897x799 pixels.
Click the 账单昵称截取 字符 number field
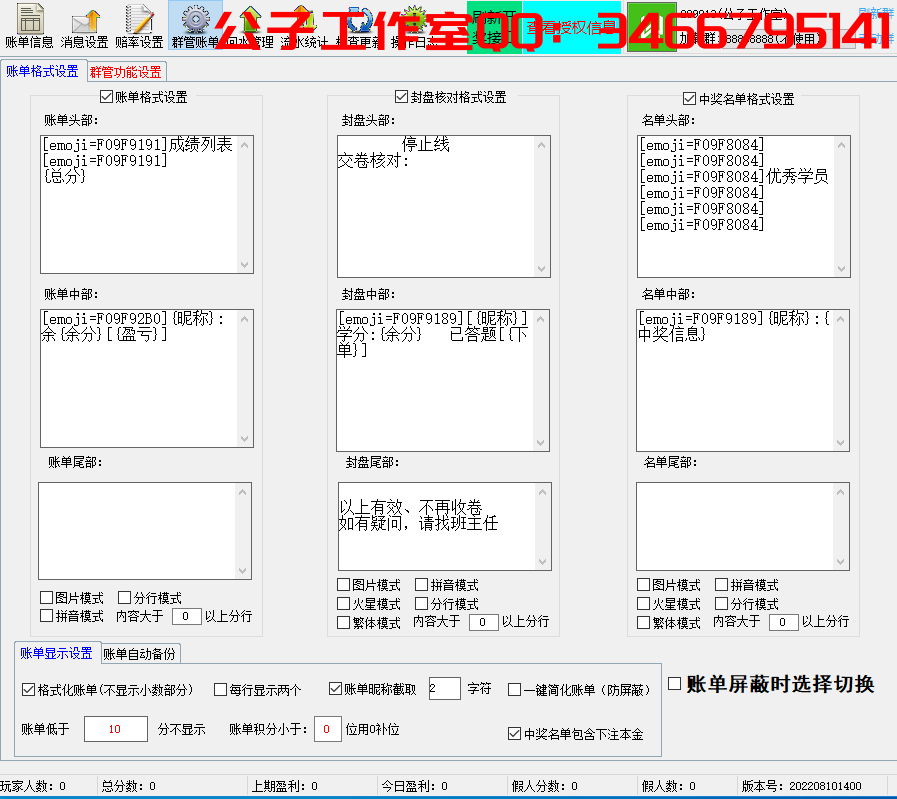click(444, 688)
